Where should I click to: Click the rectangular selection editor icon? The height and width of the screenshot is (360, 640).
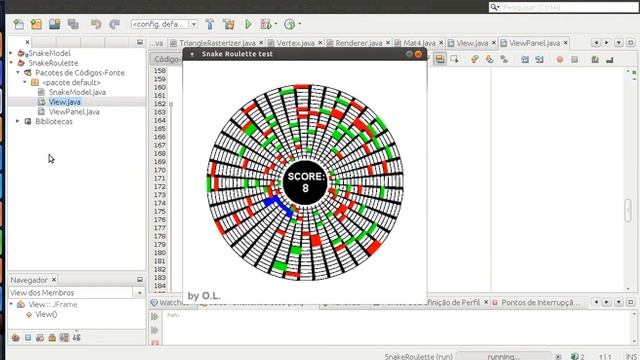pos(454,60)
